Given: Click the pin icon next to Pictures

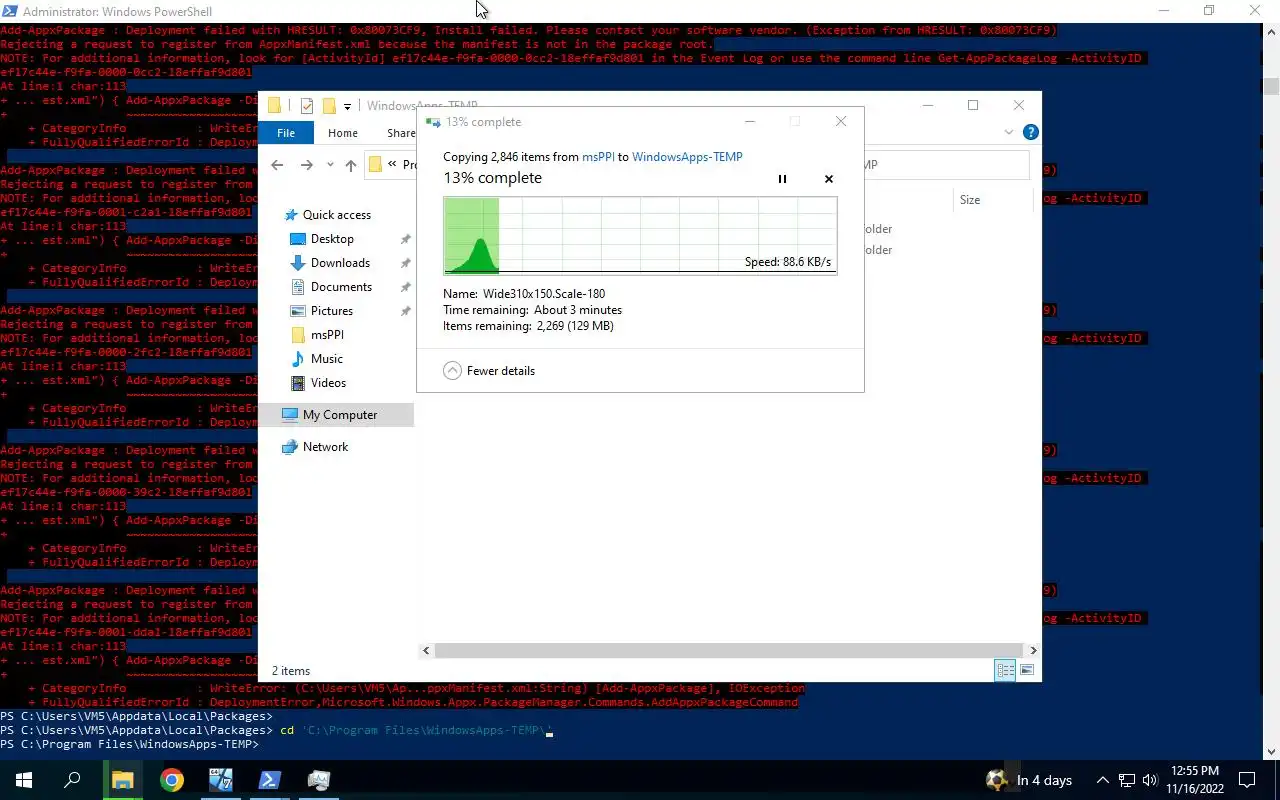Looking at the screenshot, I should [x=405, y=311].
